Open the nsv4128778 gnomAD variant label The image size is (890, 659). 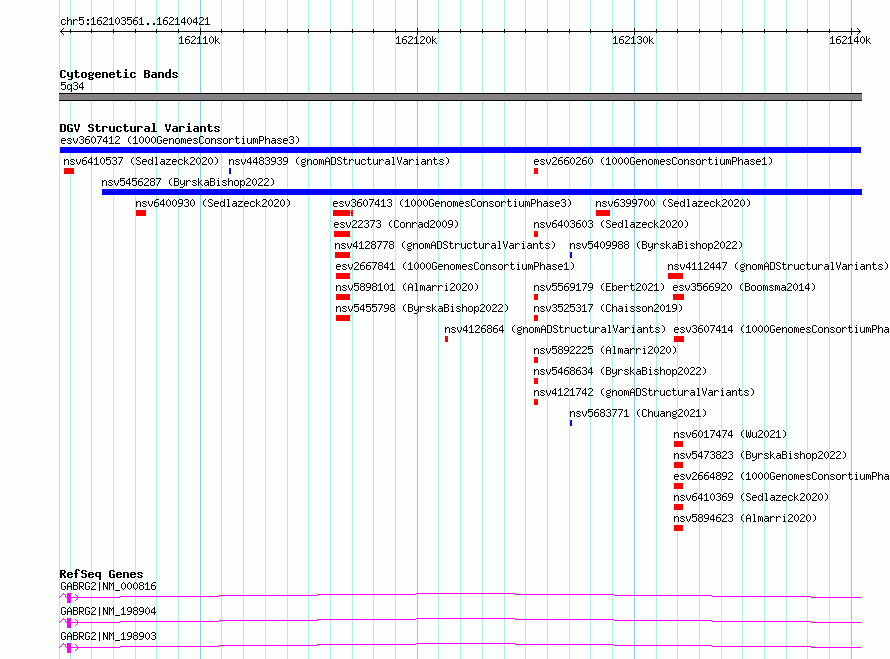(x=445, y=245)
